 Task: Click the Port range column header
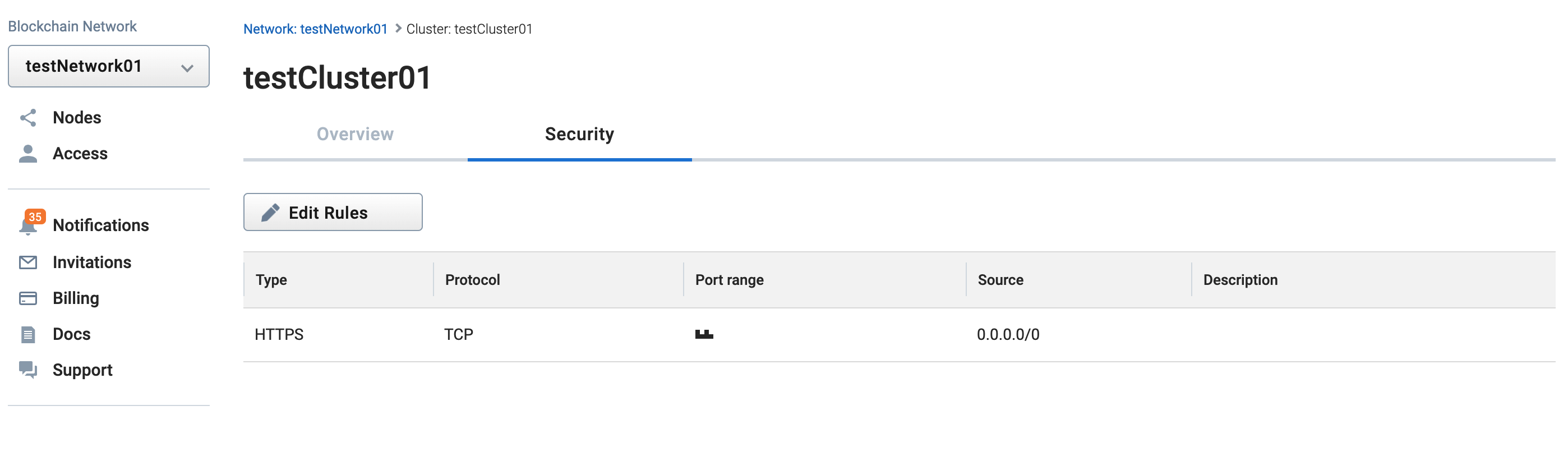point(729,279)
